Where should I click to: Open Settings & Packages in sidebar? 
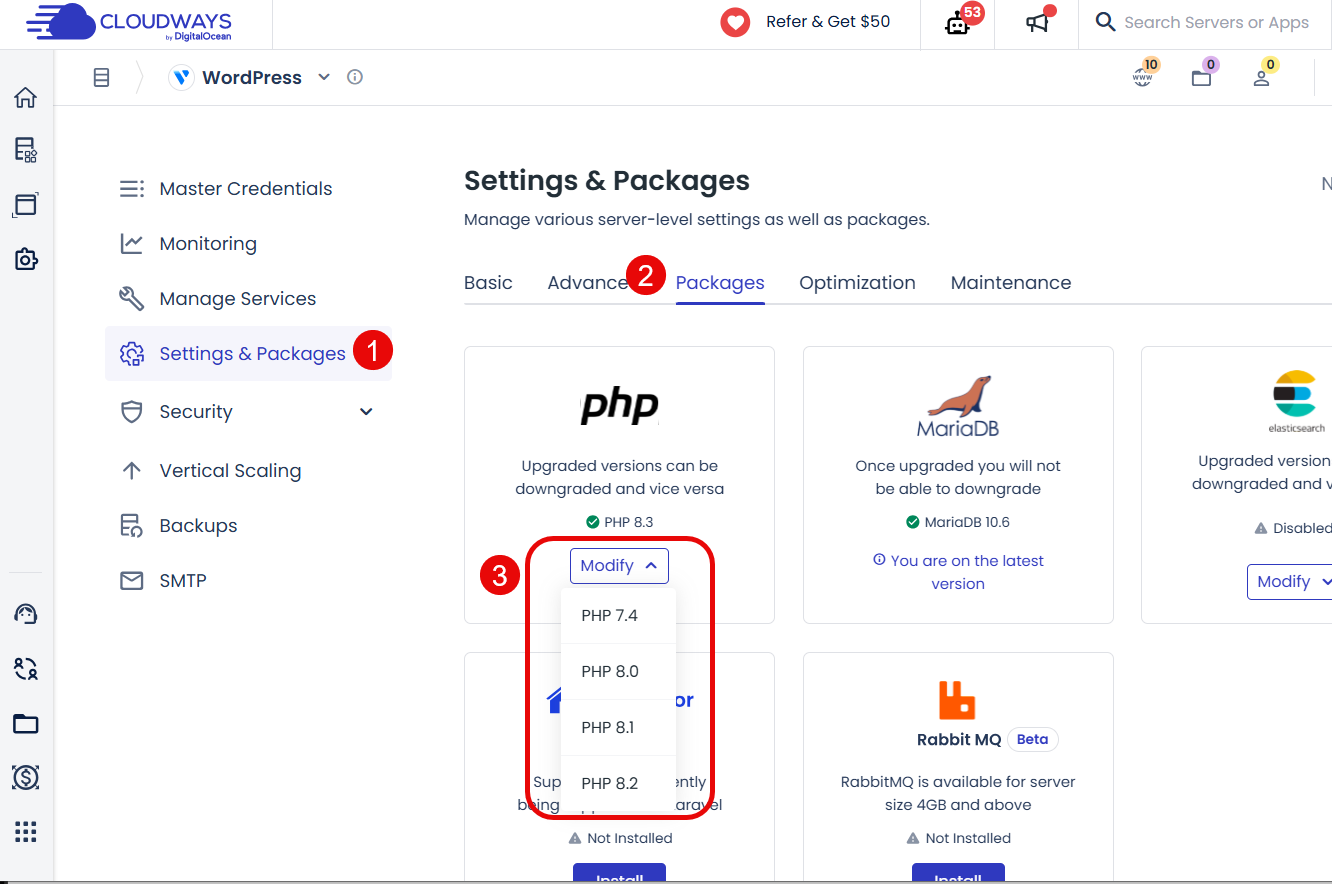point(248,353)
